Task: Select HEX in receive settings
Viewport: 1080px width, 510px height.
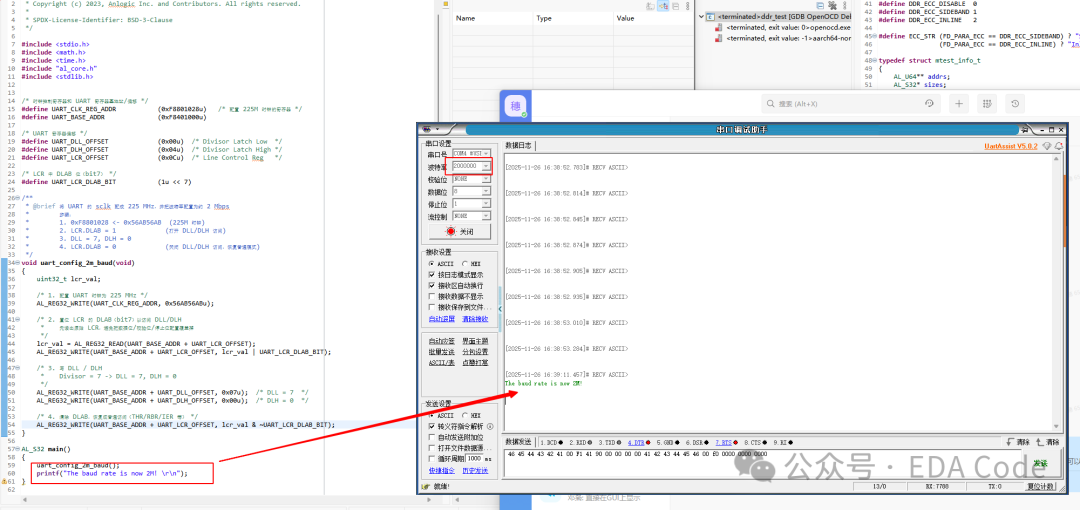Action: 472,263
